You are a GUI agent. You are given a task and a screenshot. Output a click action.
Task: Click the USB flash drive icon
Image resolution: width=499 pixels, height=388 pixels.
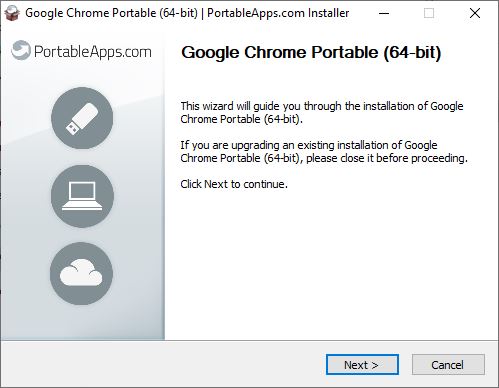[82, 118]
